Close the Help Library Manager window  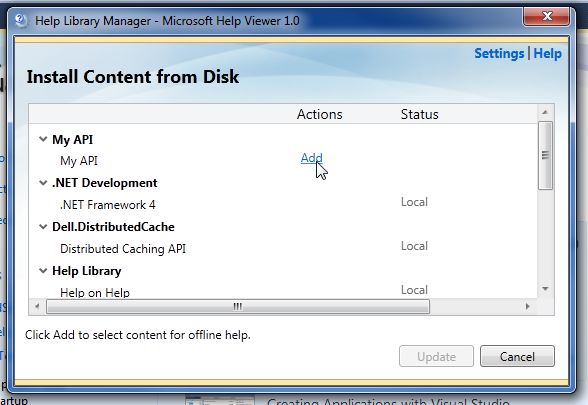point(547,16)
